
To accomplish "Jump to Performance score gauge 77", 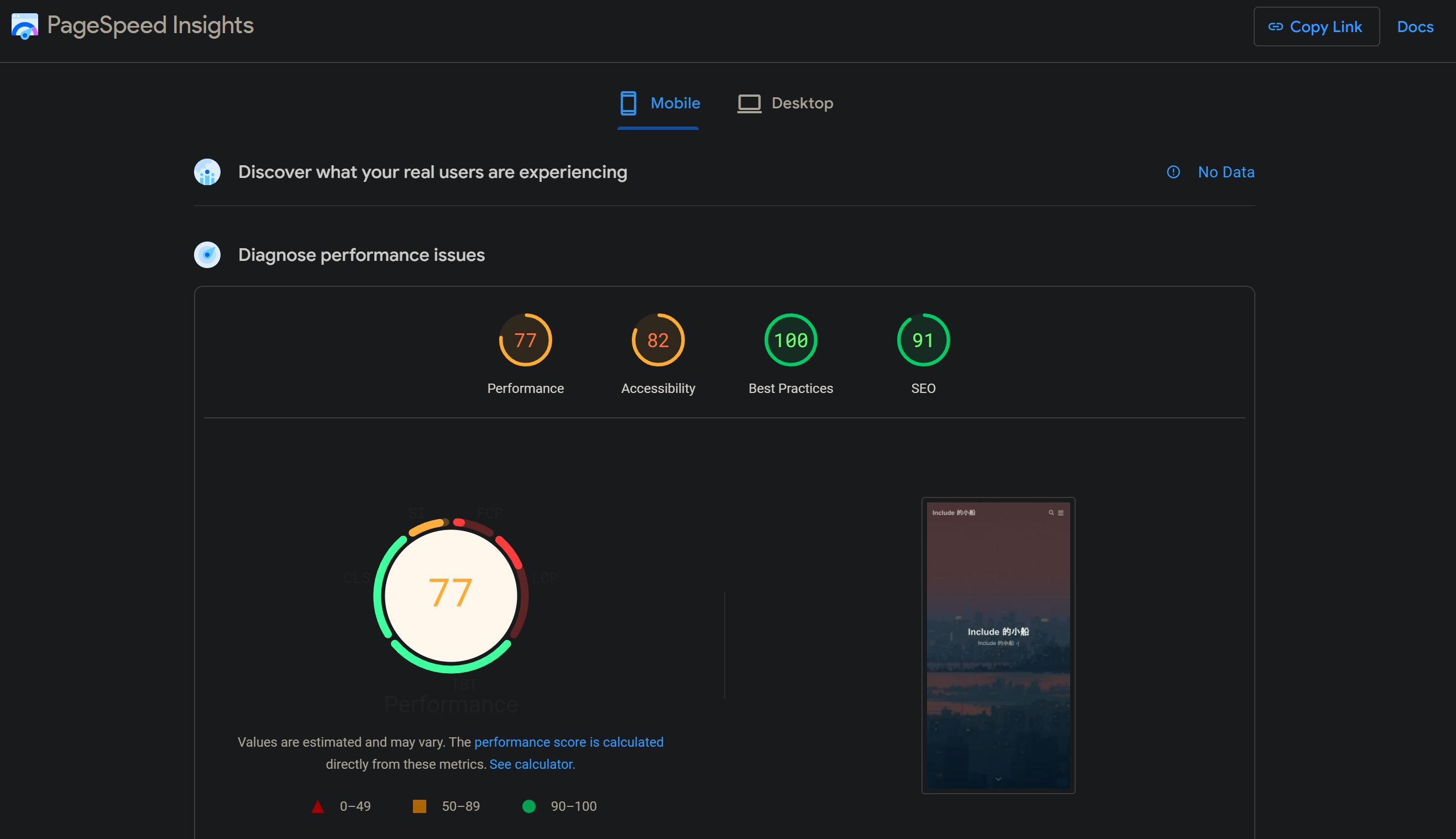I will click(525, 340).
